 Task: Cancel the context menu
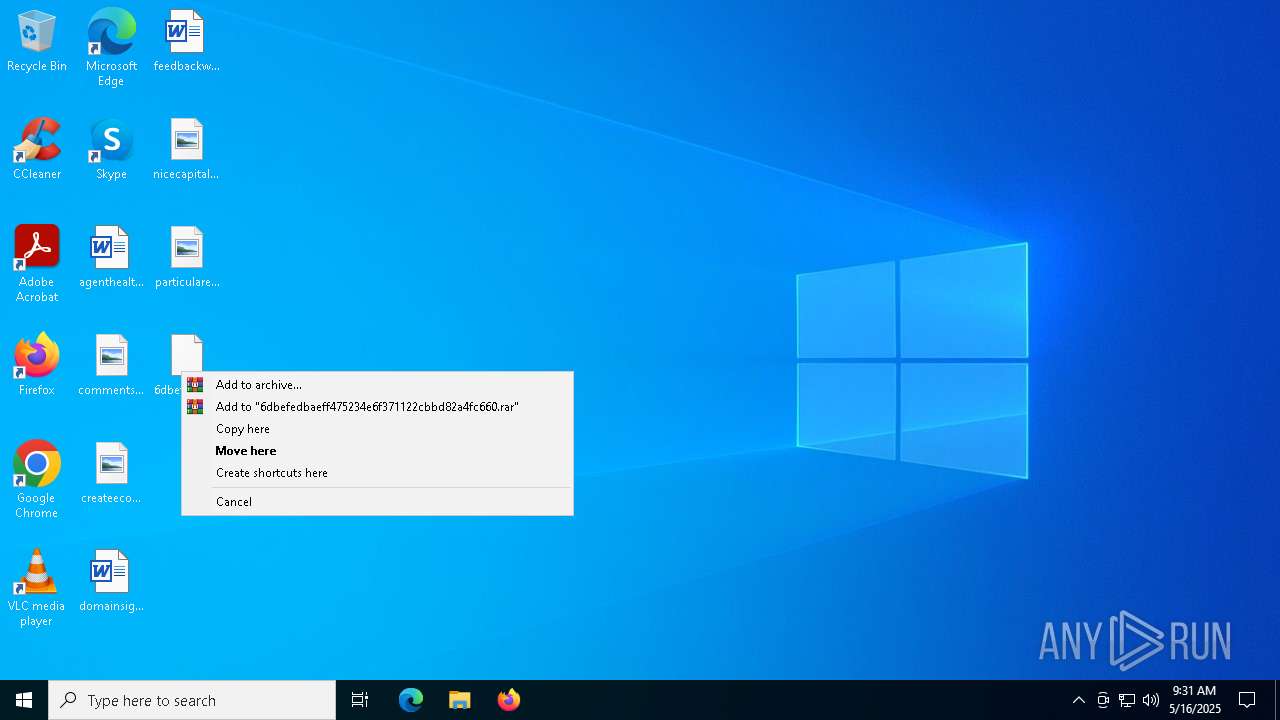point(377,502)
